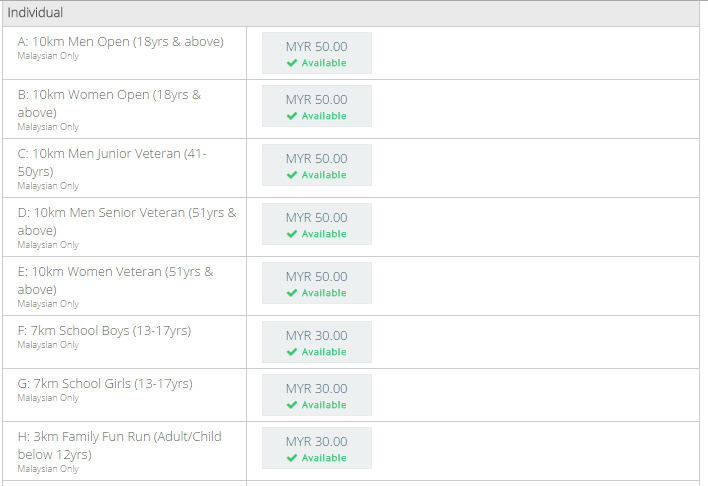708x486 pixels.
Task: Click green checkmark for 10km Men Open
Action: point(292,63)
